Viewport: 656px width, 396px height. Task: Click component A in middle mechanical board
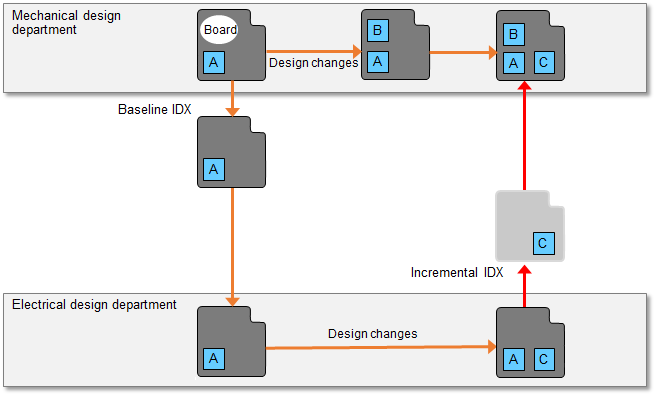(x=378, y=61)
